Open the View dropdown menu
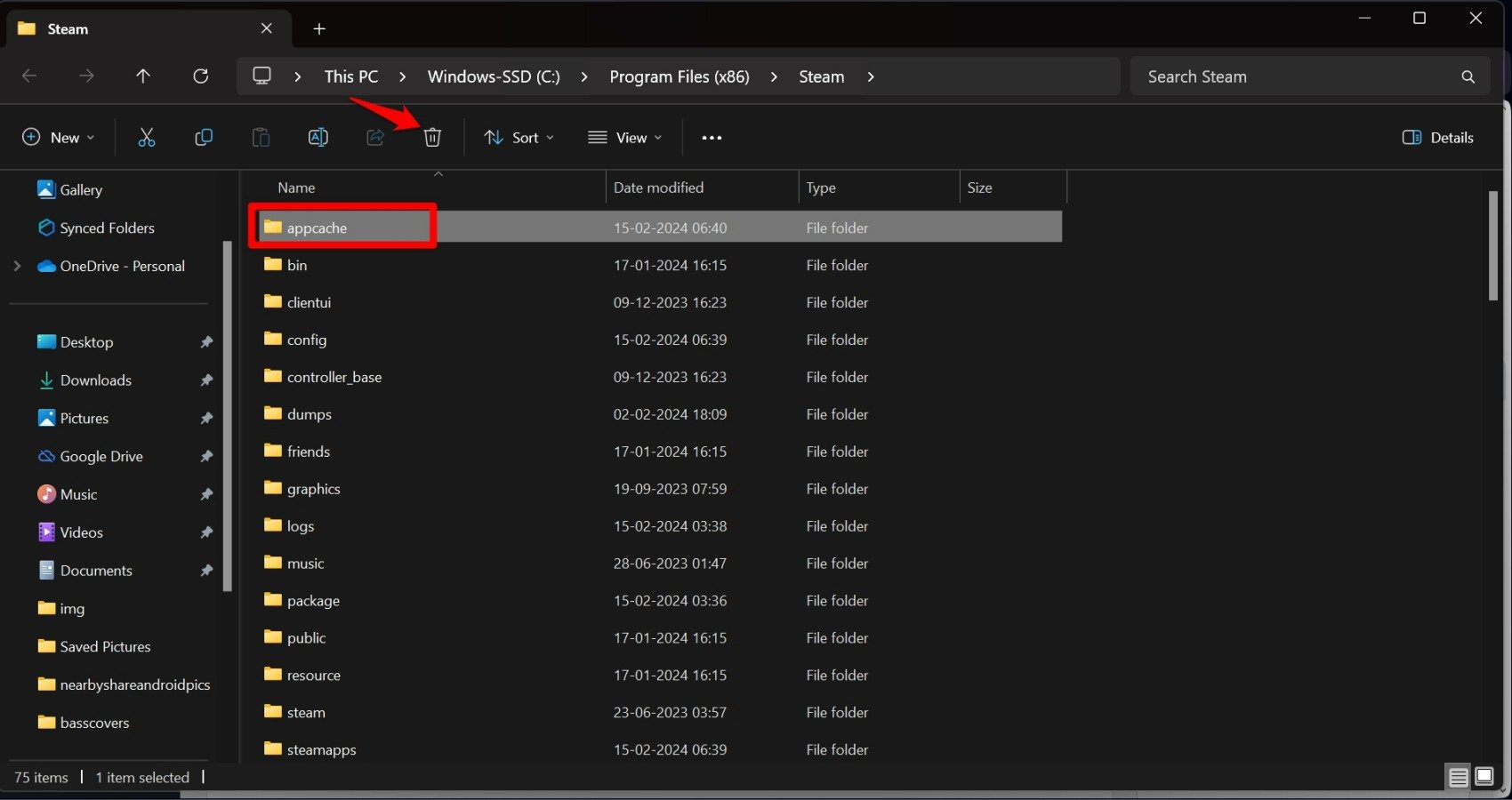This screenshot has width=1512, height=800. coord(624,138)
